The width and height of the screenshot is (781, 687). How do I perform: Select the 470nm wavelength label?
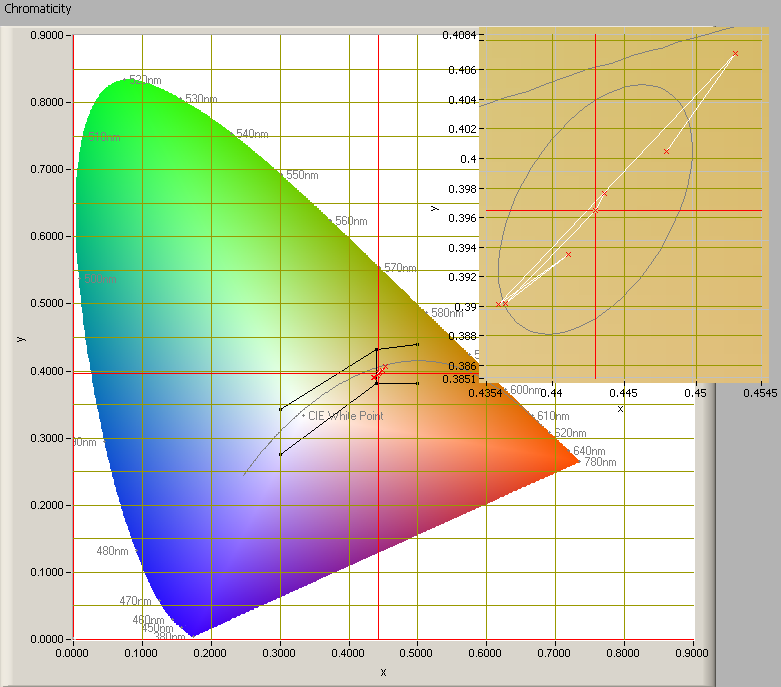(135, 601)
